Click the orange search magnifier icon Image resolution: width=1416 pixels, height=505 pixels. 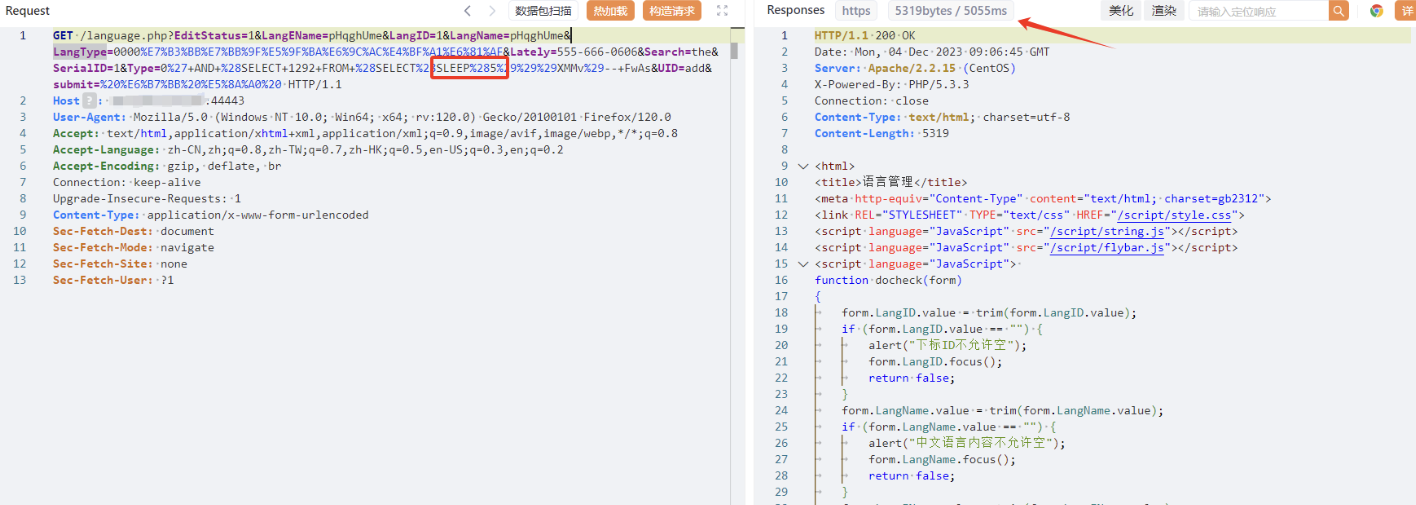pos(1339,11)
